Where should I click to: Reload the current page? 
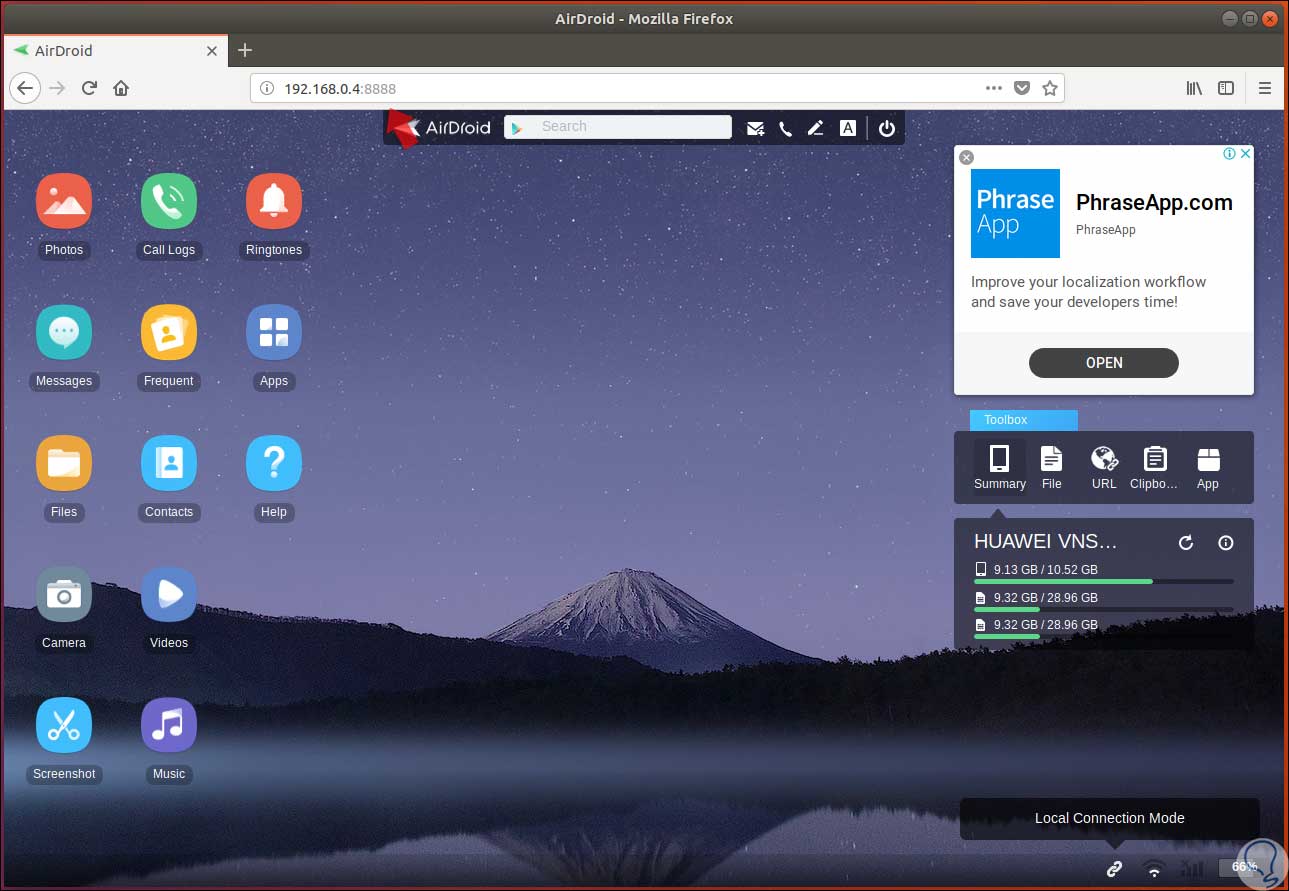coord(89,88)
